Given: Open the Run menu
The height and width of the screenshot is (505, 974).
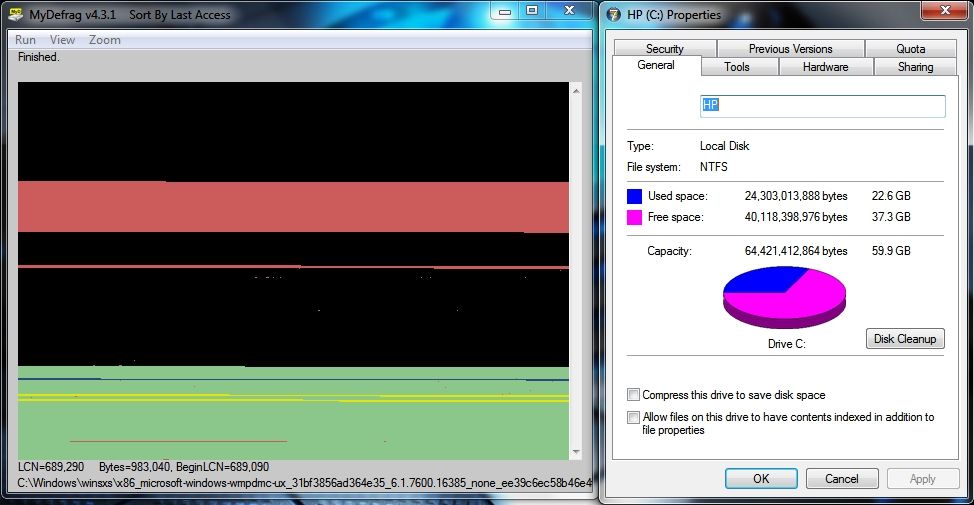Looking at the screenshot, I should point(25,40).
